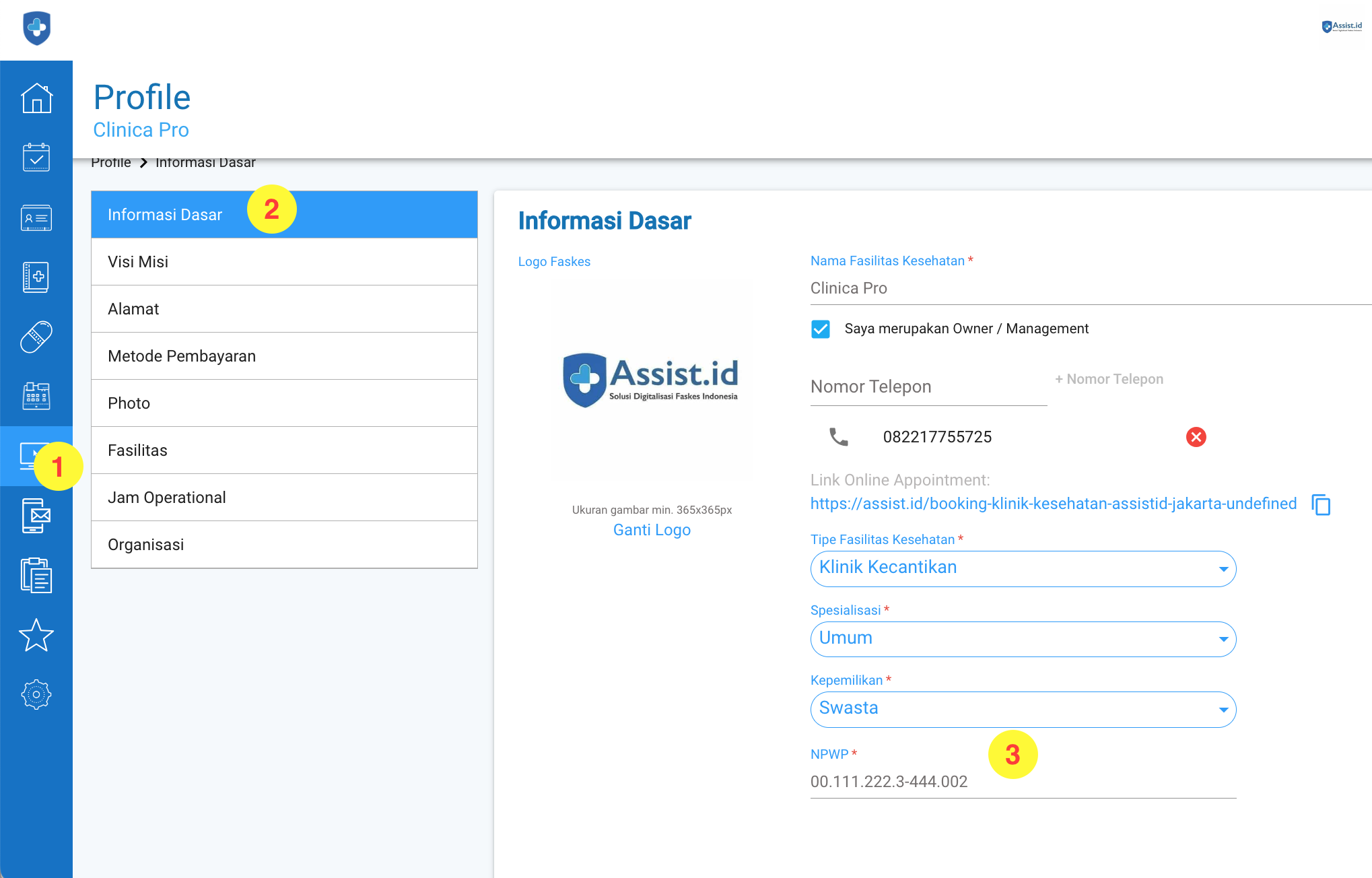This screenshot has height=878, width=1372.
Task: Select the Visi Misi menu item
Action: click(284, 262)
